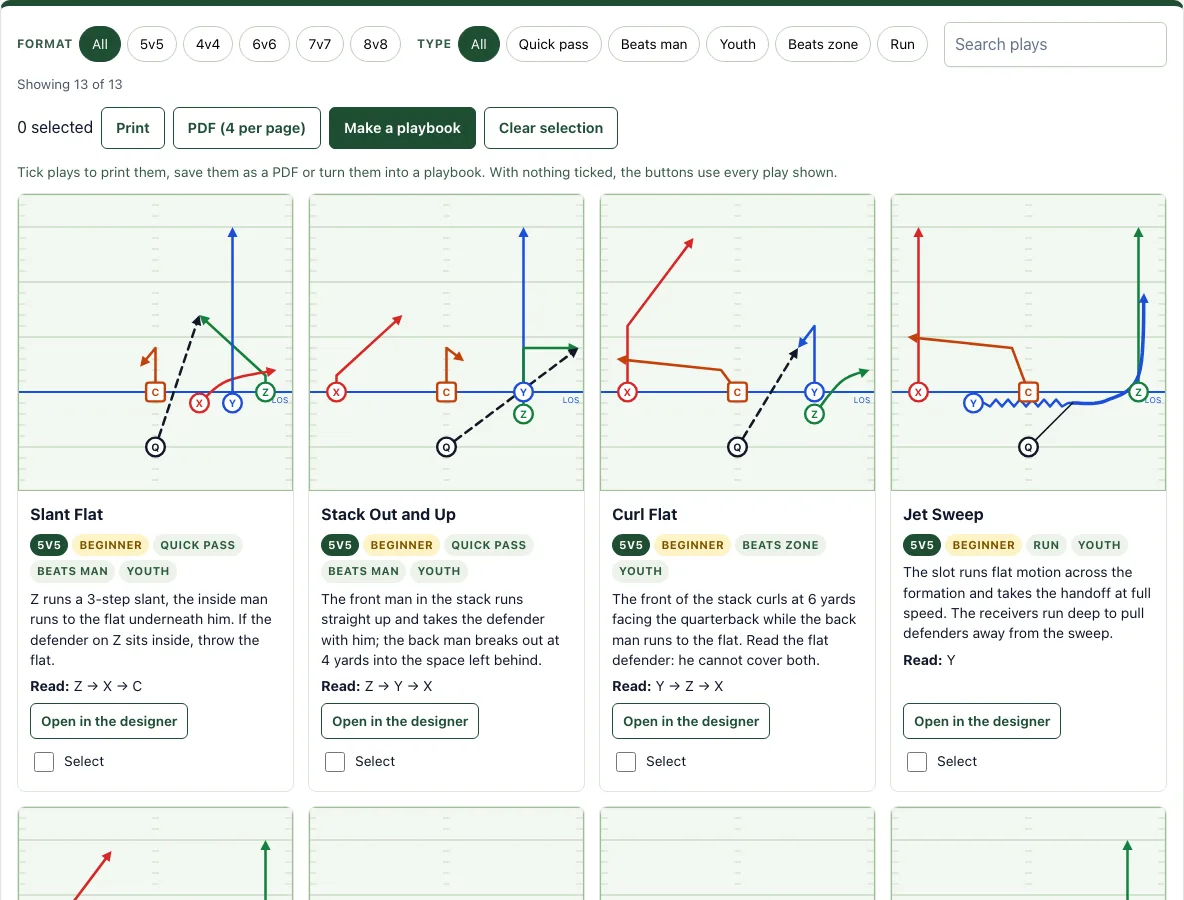Image resolution: width=1184 pixels, height=900 pixels.
Task: Filter format by 6v6
Action: click(x=264, y=45)
